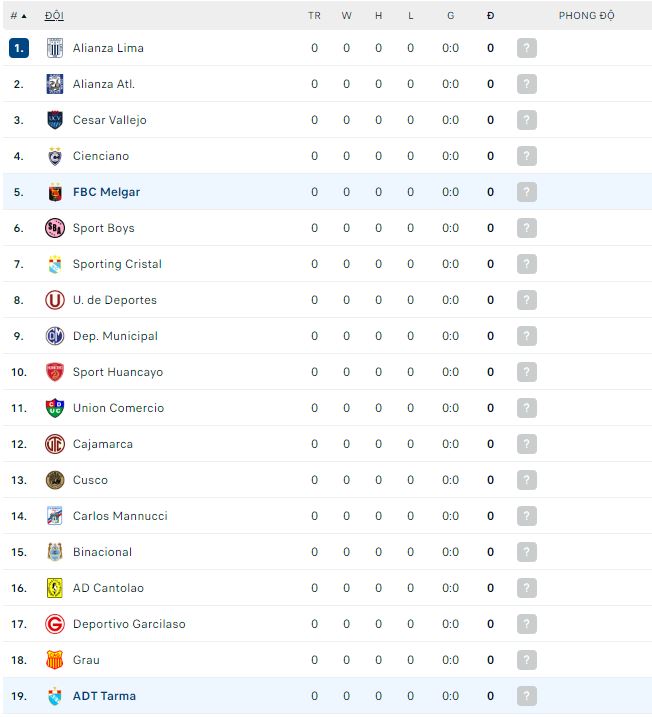
Task: Click the Union Comercio team logo
Action: pos(55,408)
